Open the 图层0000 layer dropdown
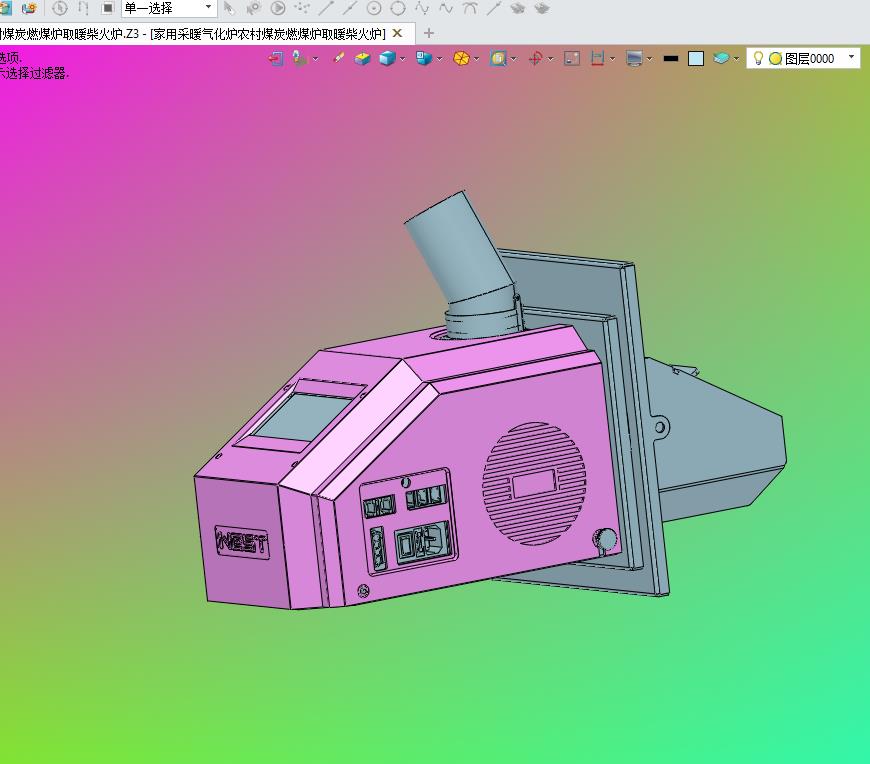The image size is (870, 764). (803, 58)
